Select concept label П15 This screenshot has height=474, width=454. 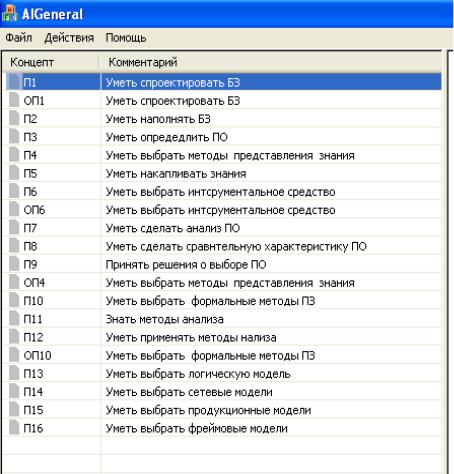[33, 410]
